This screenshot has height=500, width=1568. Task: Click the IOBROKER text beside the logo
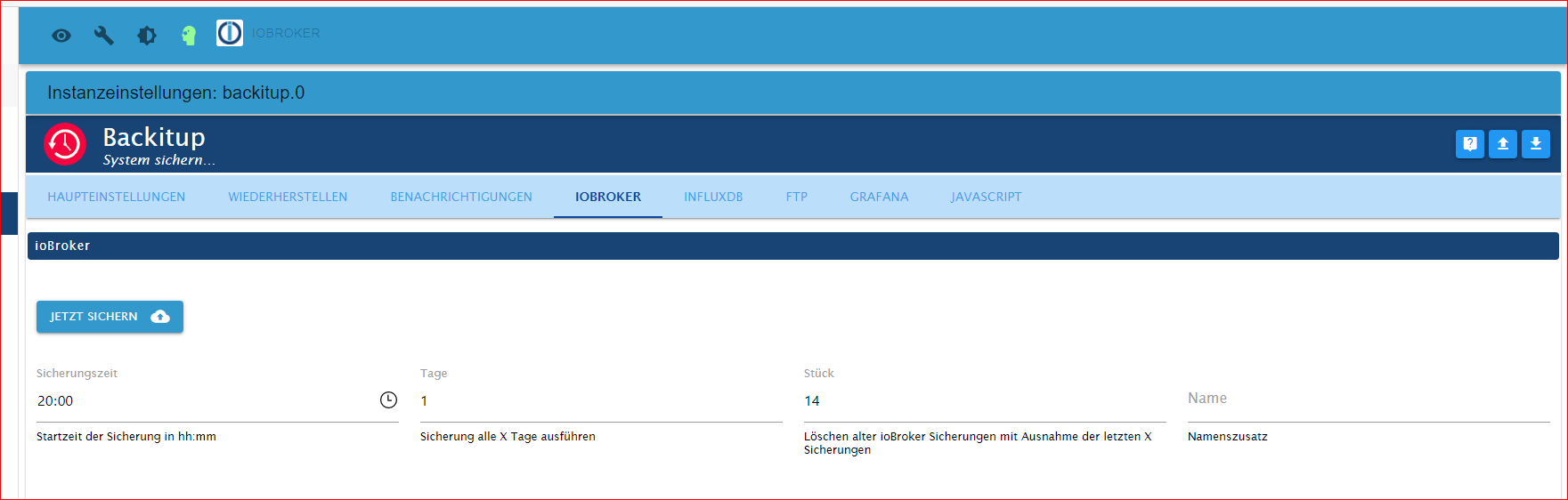(286, 33)
